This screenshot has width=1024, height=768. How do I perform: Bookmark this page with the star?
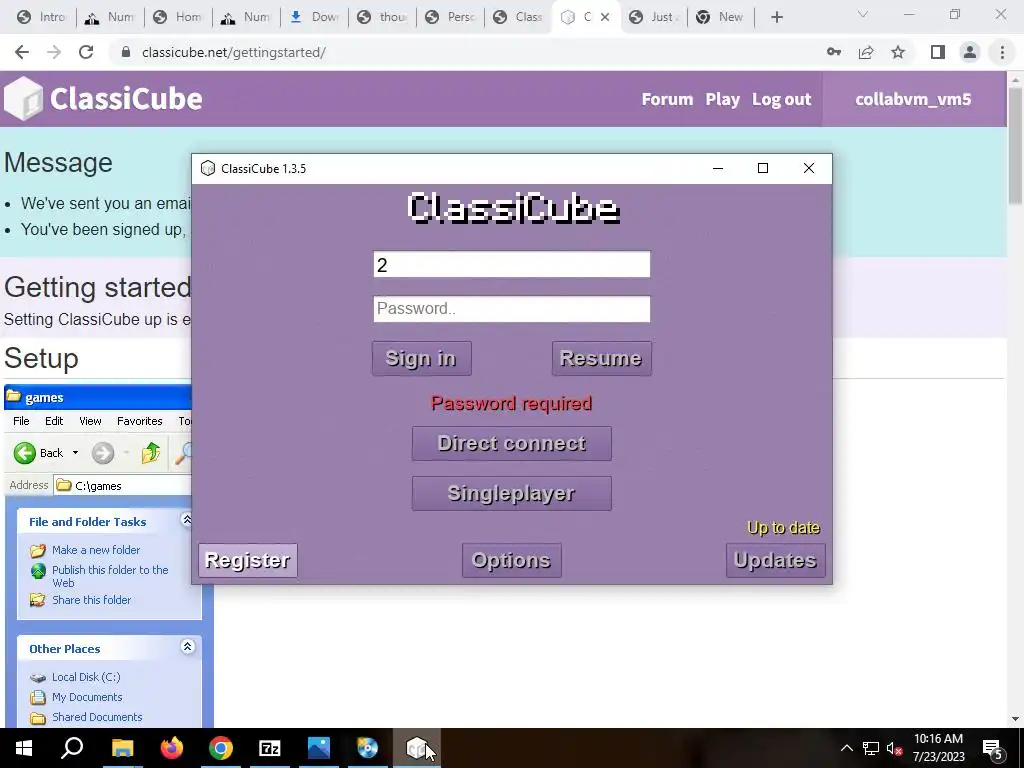[898, 52]
